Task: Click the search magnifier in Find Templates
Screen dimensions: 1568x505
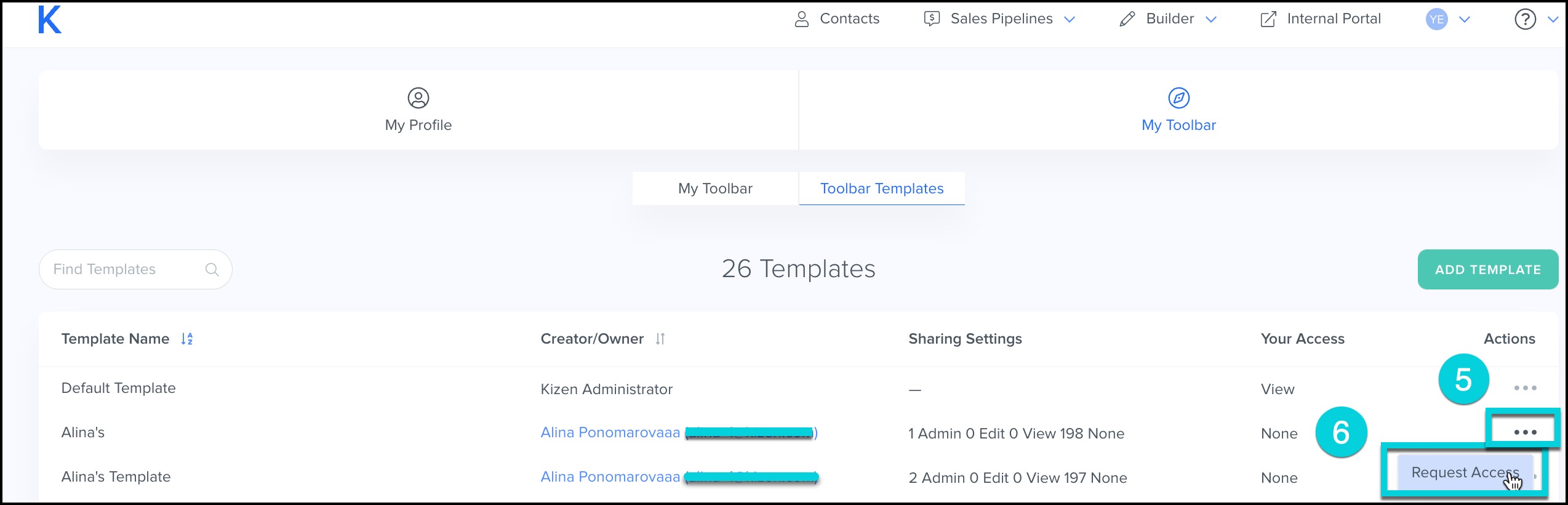Action: pyautogui.click(x=212, y=269)
